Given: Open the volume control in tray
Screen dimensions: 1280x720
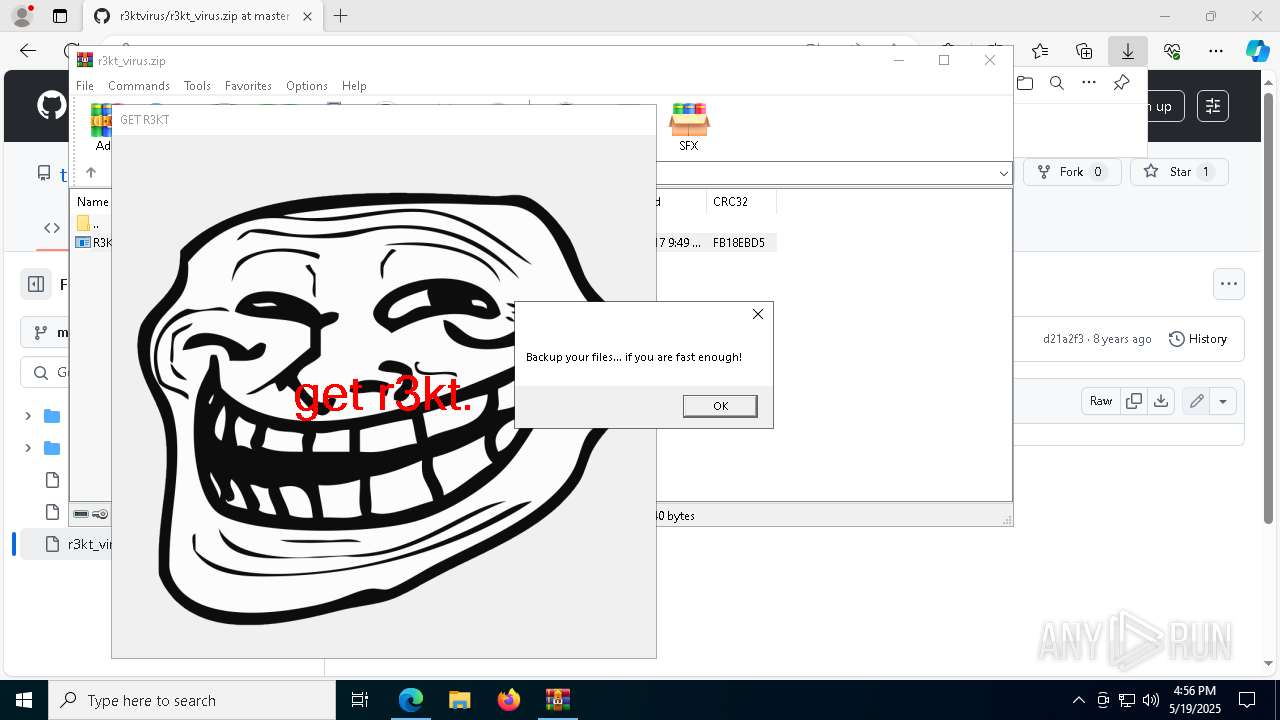Looking at the screenshot, I should click(x=1150, y=700).
